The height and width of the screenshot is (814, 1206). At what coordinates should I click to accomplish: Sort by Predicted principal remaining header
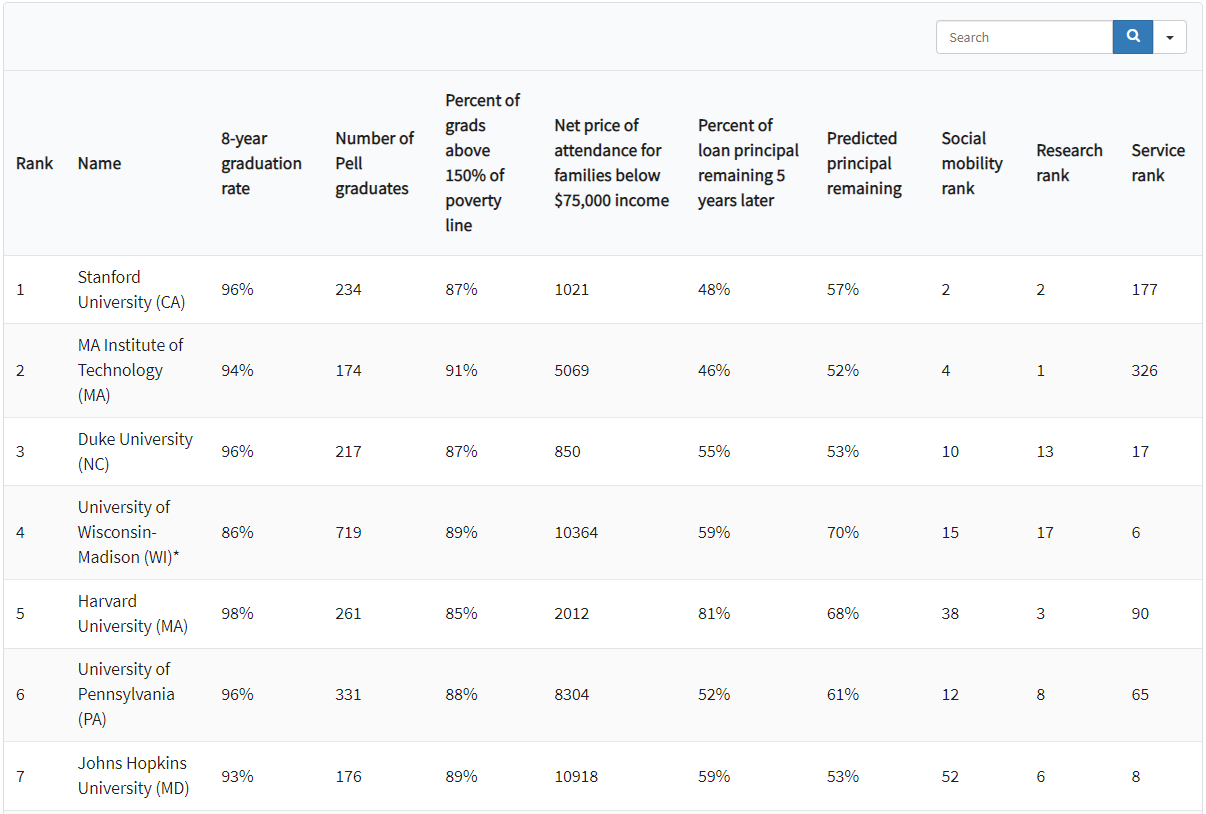coord(864,163)
